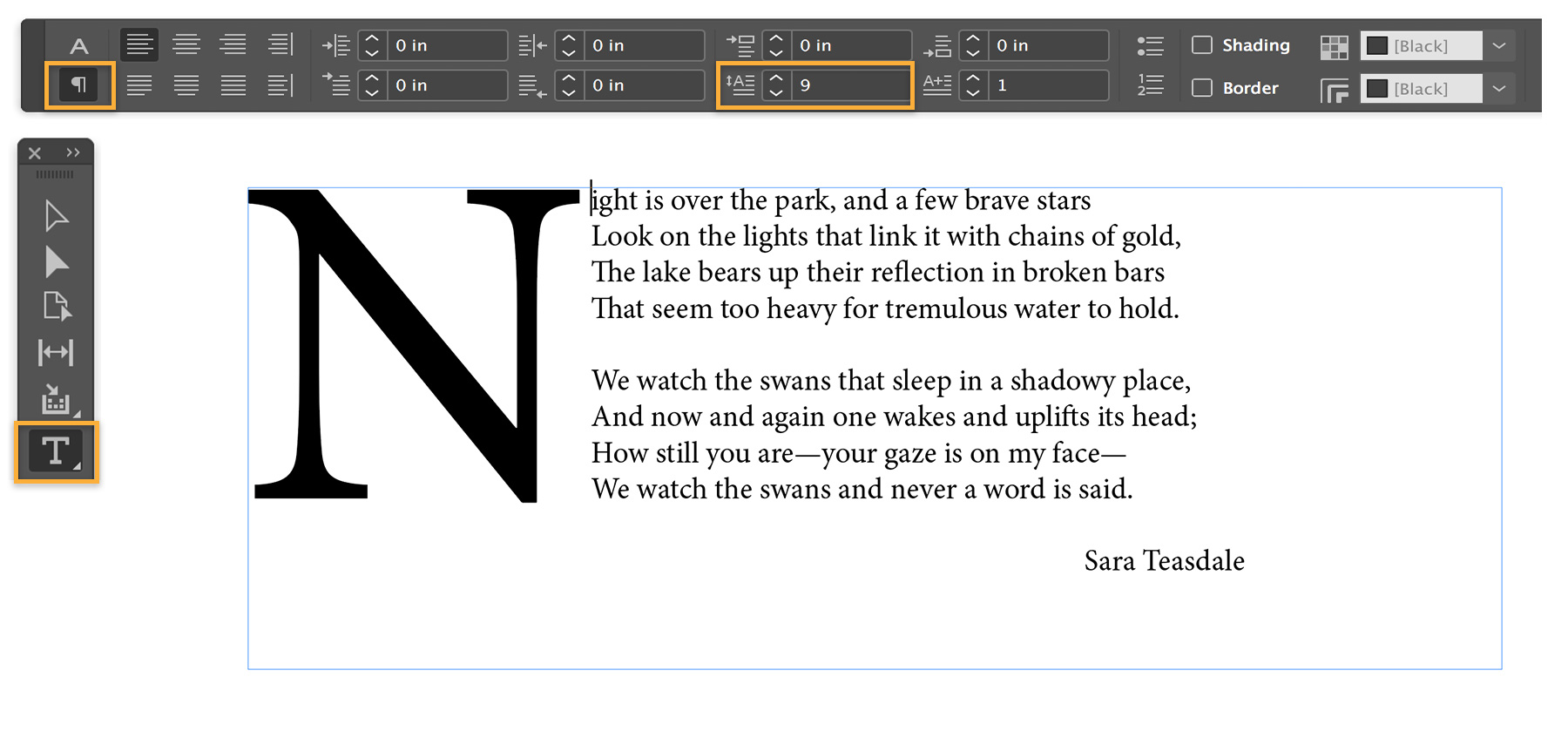Click the Left Indent icon
The image size is (1568, 745).
336,45
